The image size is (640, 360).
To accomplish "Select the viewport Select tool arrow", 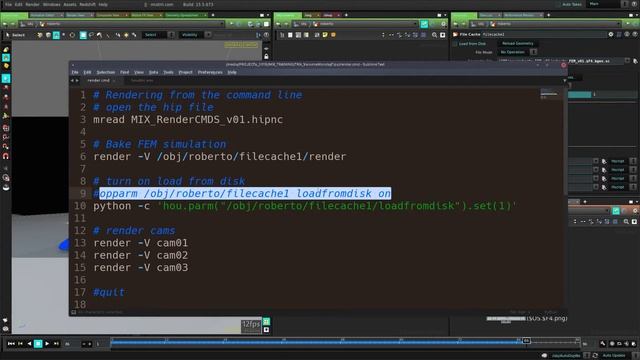I will [x=7, y=35].
